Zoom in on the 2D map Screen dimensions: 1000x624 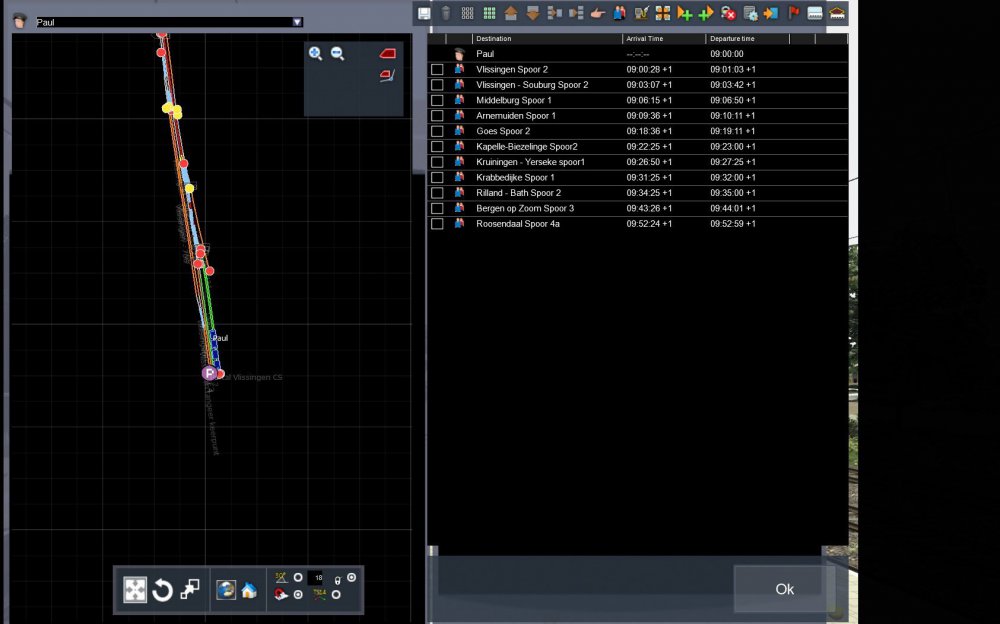coord(315,54)
